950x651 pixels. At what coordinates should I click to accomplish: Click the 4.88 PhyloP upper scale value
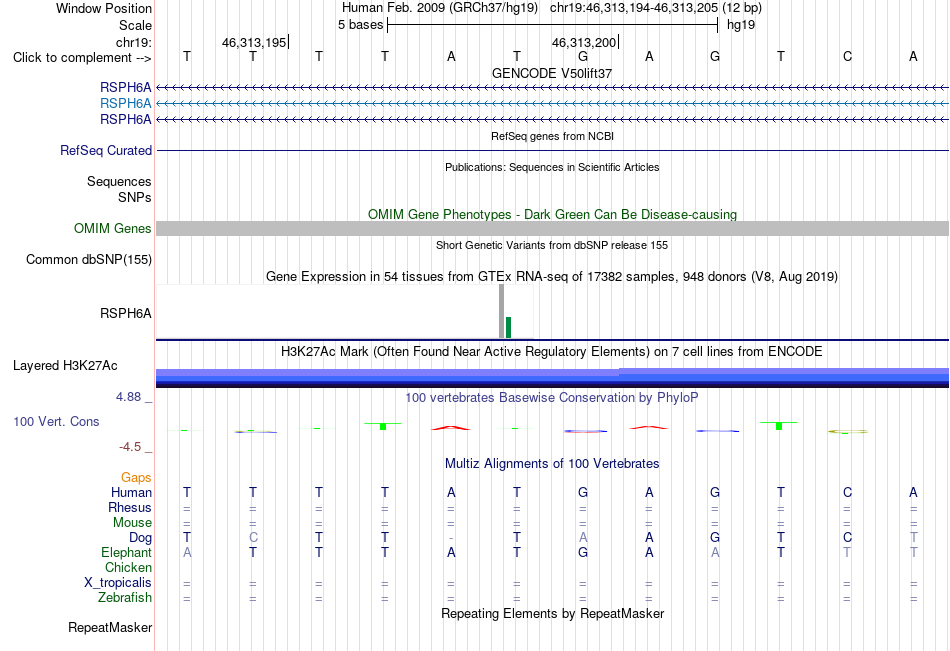(128, 397)
